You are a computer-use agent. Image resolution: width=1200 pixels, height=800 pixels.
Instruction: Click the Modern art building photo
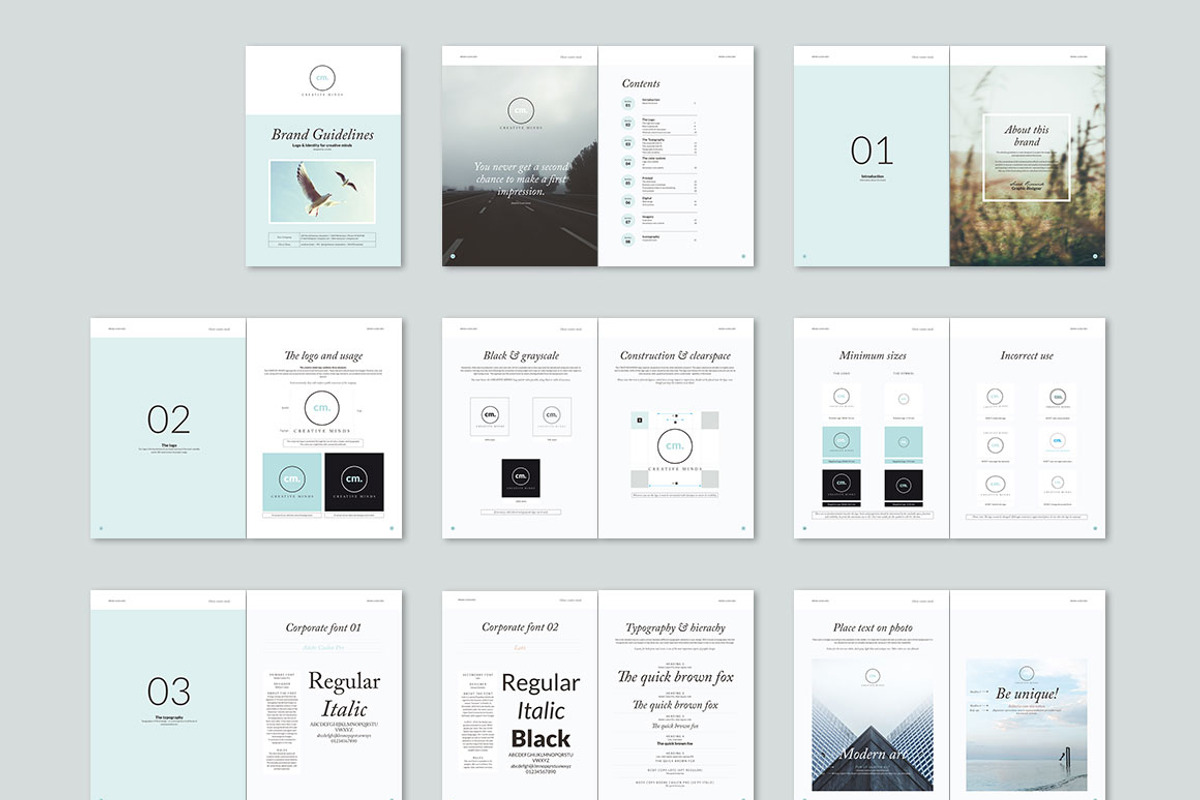(872, 725)
